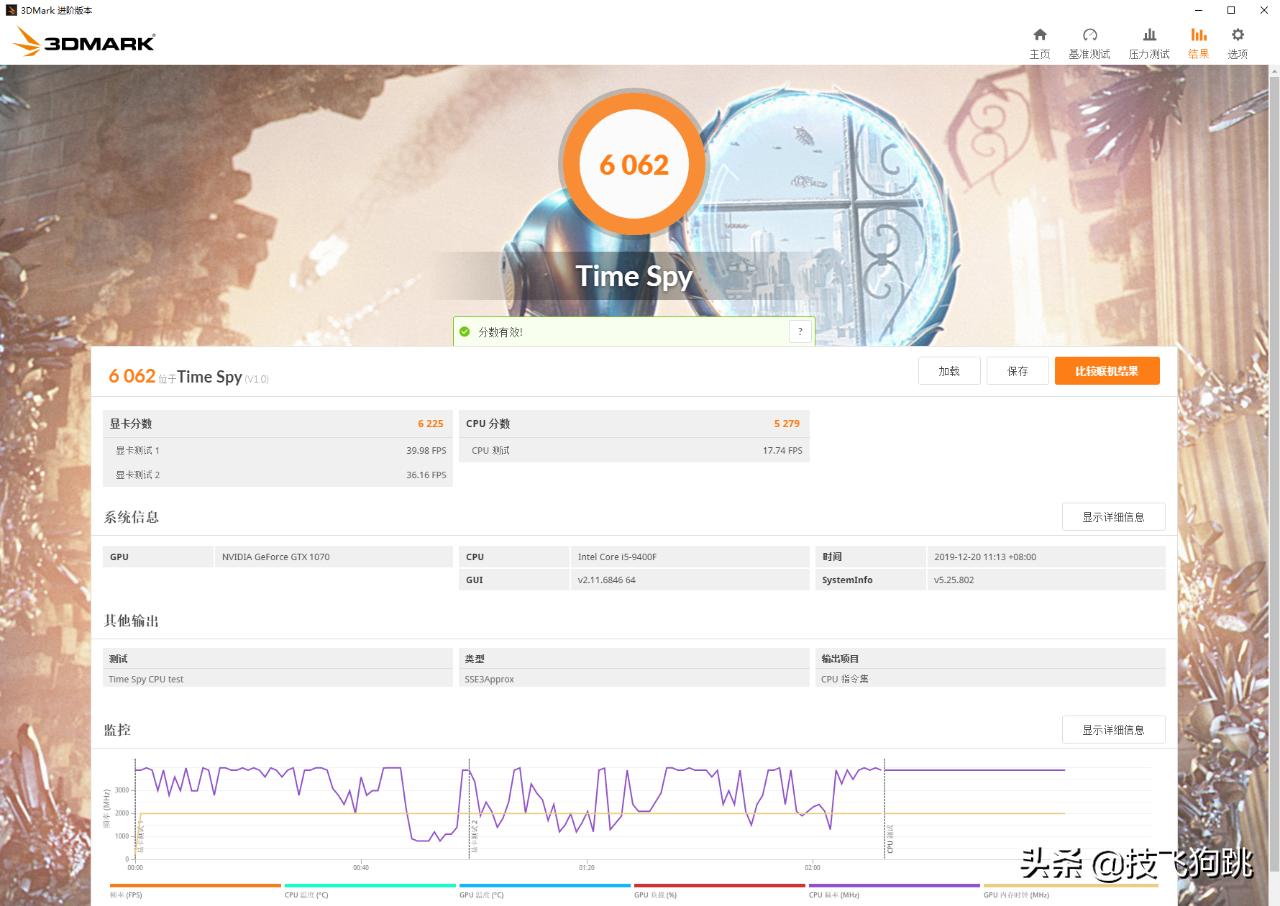Open the 选项 settings gear icon
Image resolution: width=1280 pixels, height=906 pixels.
(1237, 40)
